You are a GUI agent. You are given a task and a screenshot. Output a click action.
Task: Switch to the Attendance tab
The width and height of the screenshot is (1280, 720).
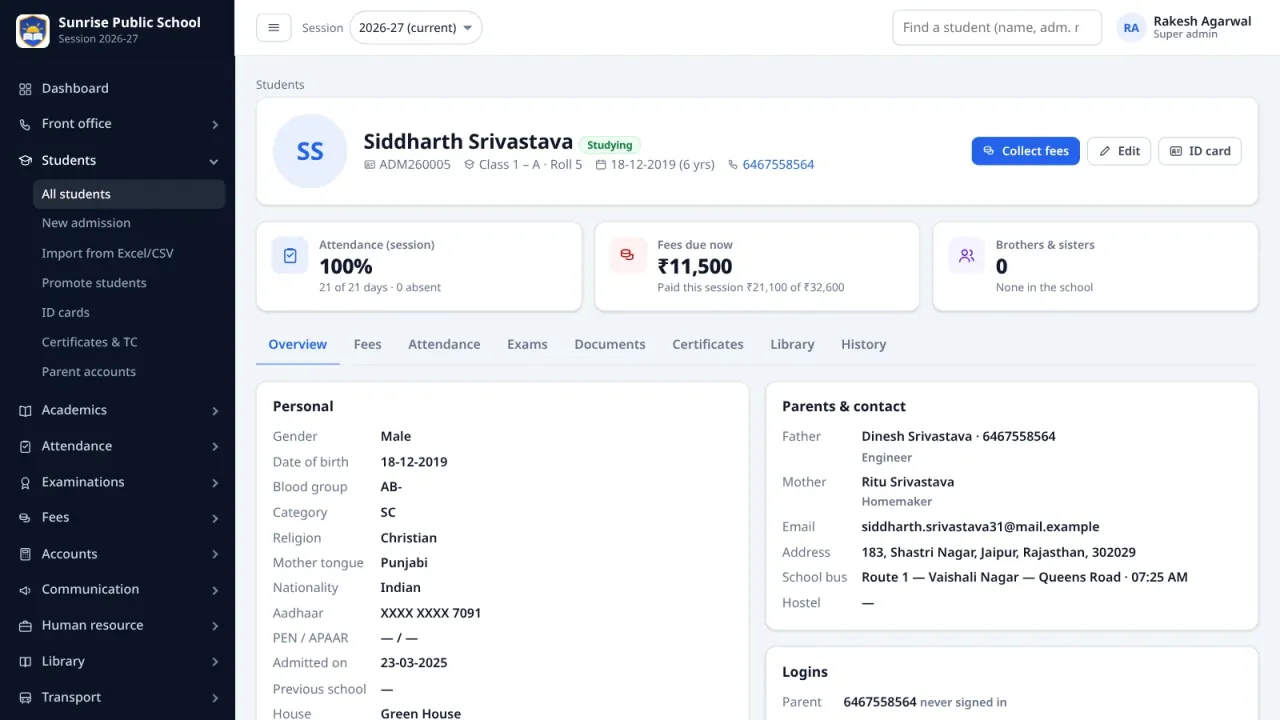pos(444,344)
